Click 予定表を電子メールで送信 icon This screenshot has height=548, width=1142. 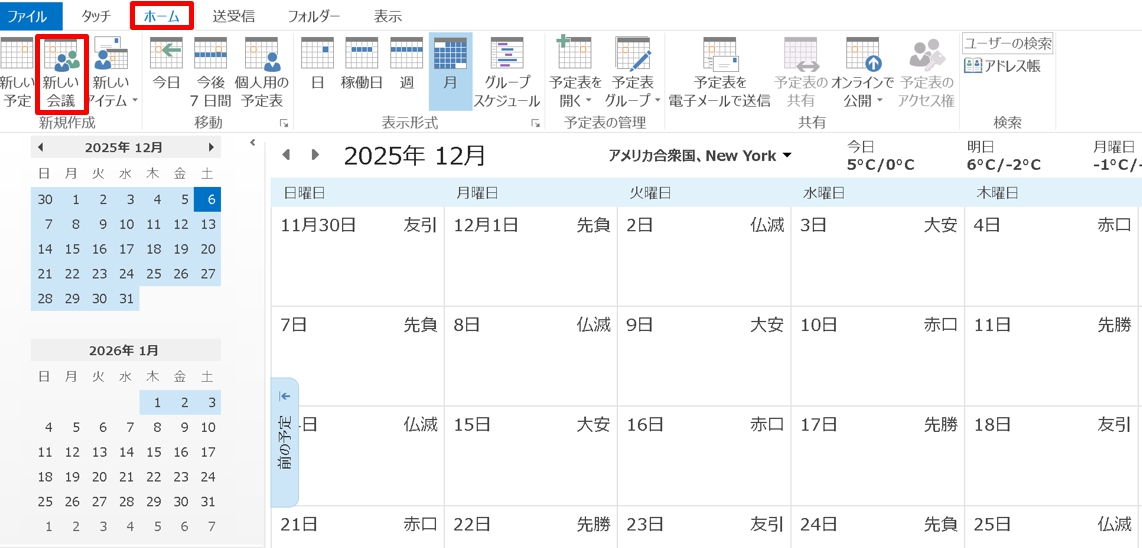point(719,73)
